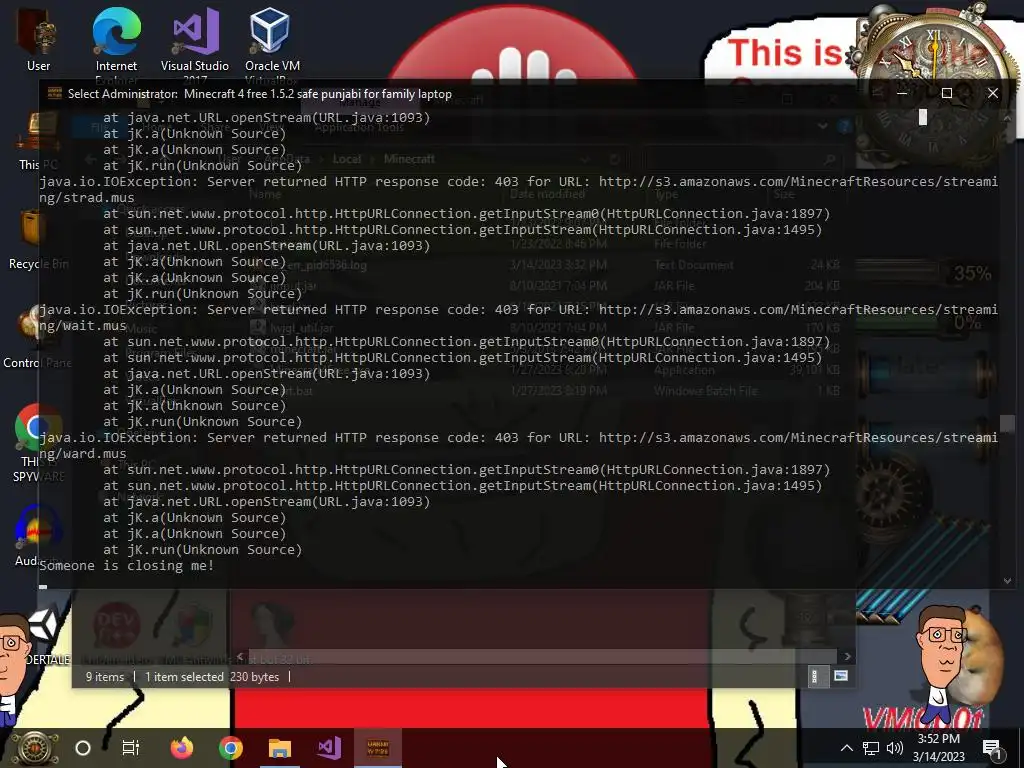This screenshot has width=1024, height=768.
Task: Click '1 item selected 230 bytes' status text
Action: 212,677
